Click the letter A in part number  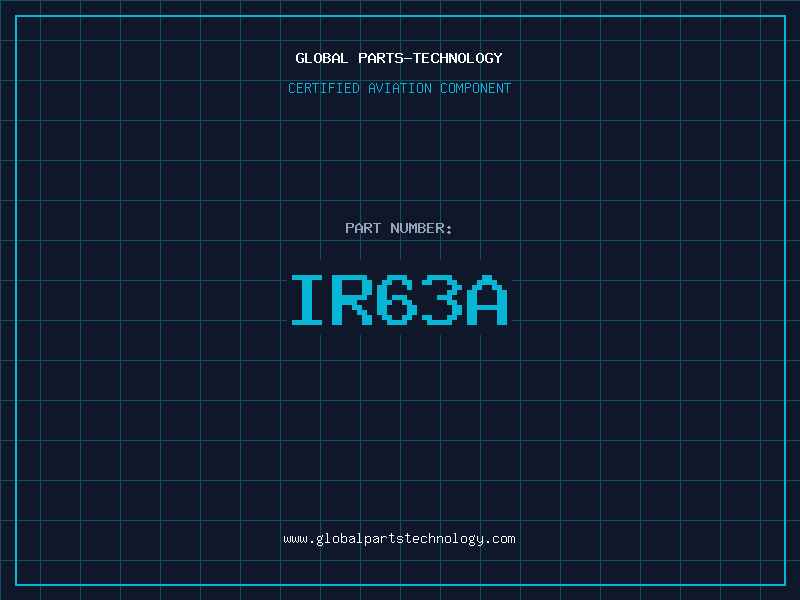[489, 300]
